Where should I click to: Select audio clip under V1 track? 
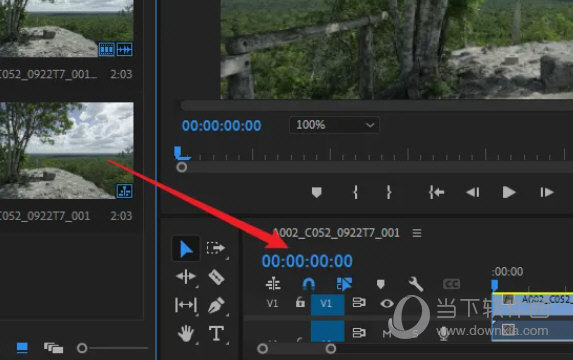(532, 330)
